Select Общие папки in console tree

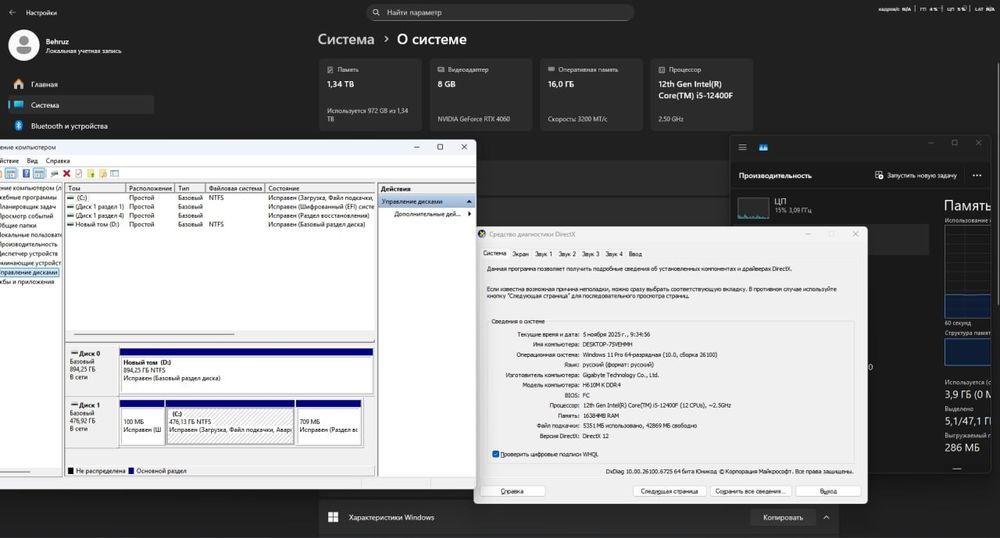tap(18, 225)
